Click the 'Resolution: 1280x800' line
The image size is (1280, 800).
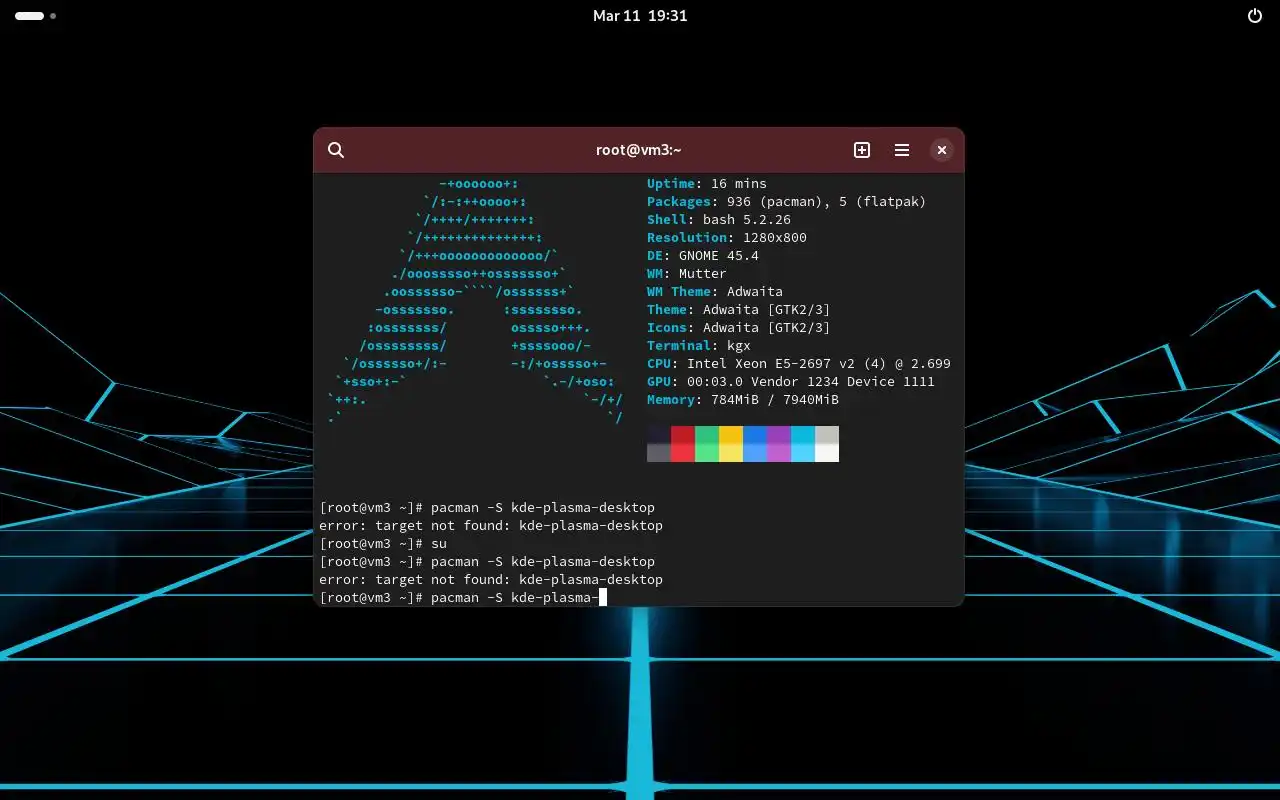click(x=727, y=238)
